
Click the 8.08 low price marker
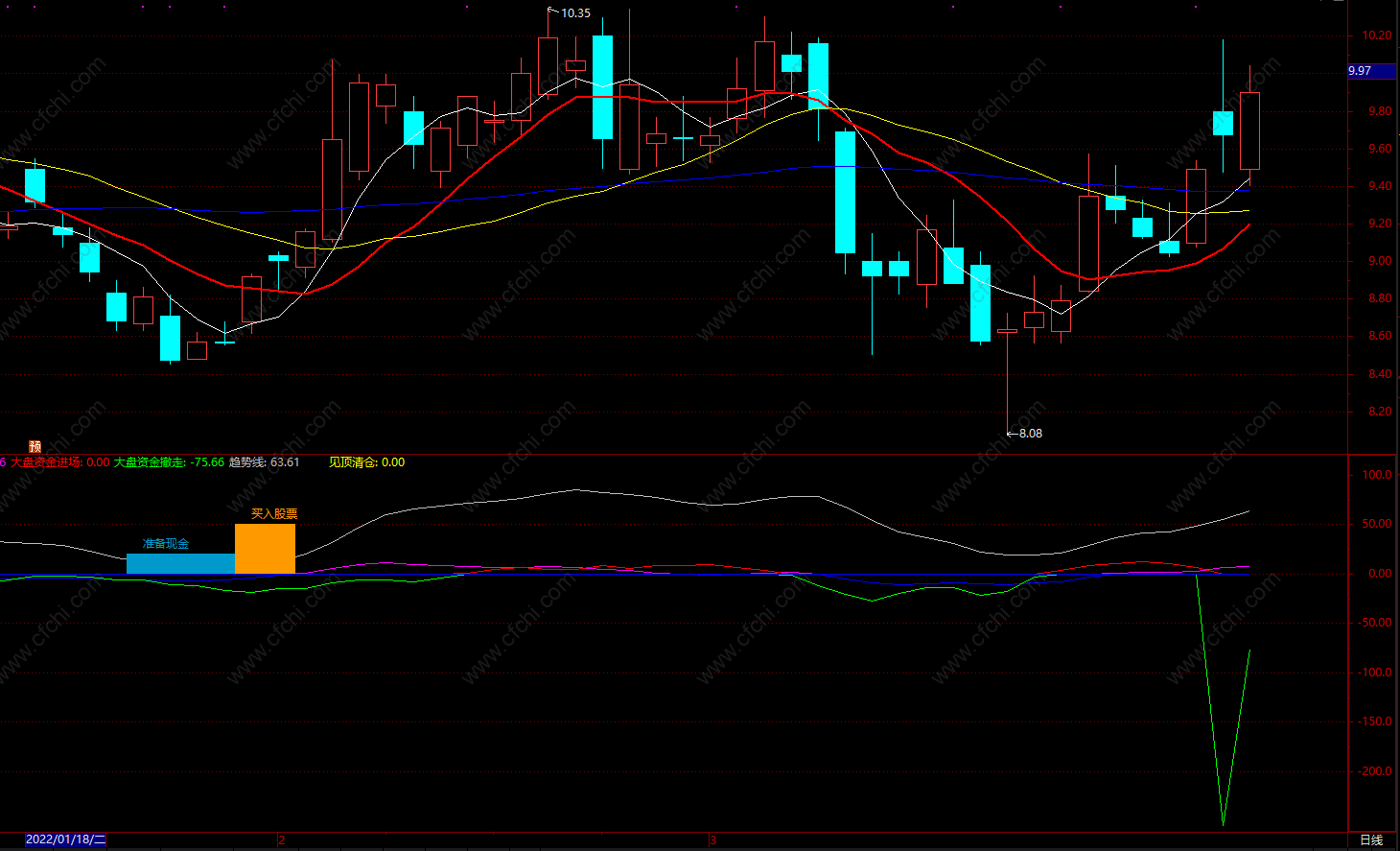(x=1030, y=434)
